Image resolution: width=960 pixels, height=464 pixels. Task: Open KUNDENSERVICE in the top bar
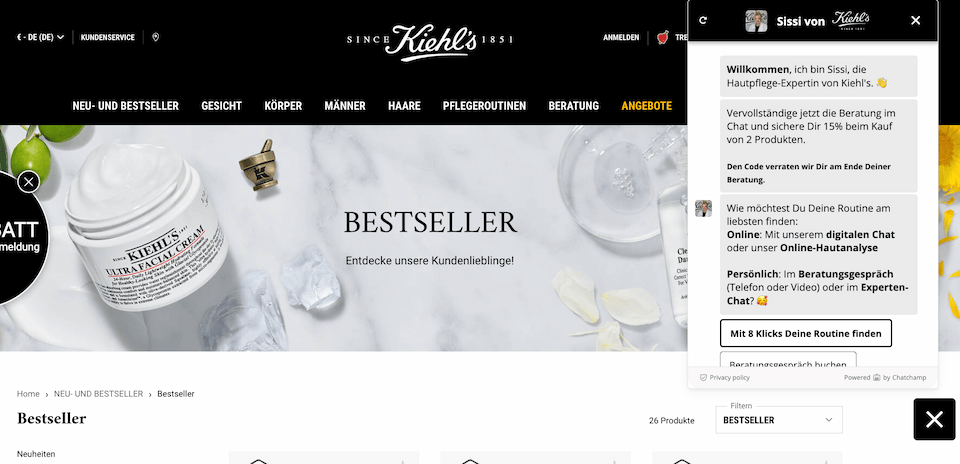click(x=108, y=37)
